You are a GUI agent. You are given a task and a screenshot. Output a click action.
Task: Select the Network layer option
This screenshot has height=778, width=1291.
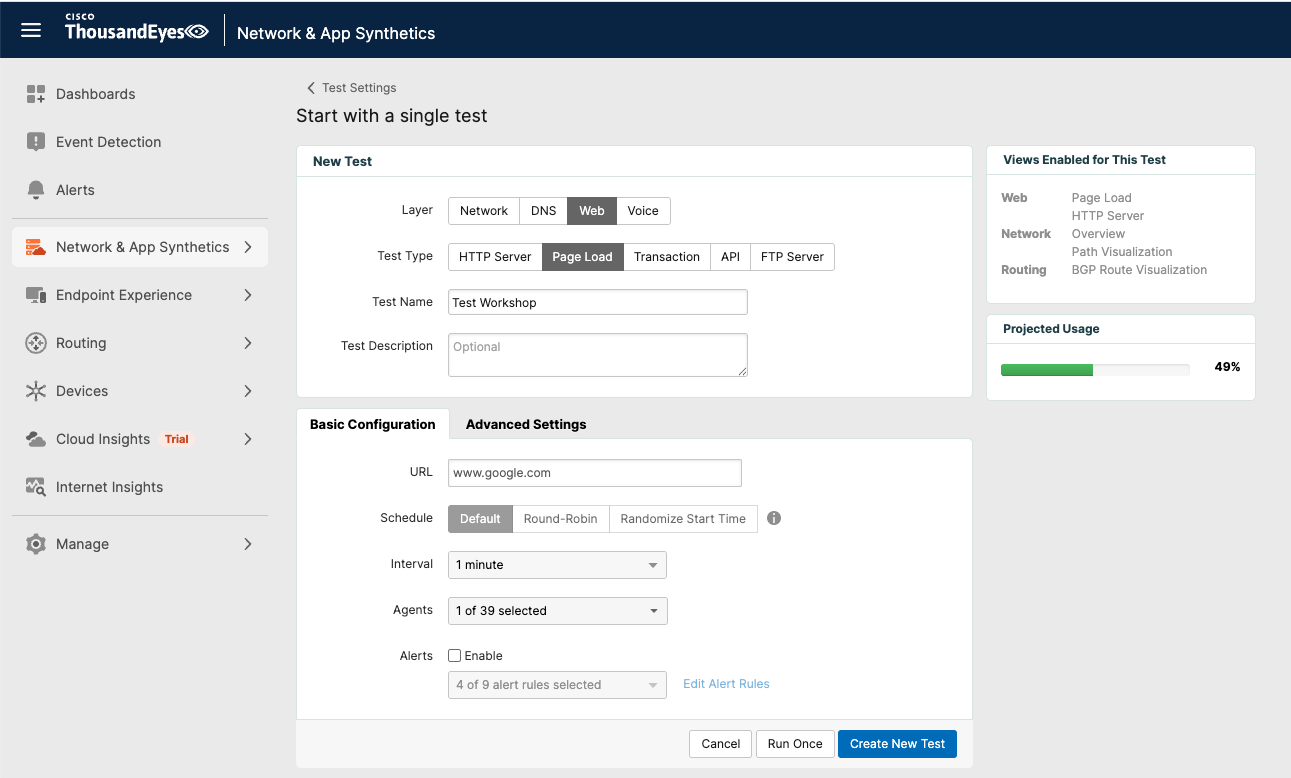(484, 211)
